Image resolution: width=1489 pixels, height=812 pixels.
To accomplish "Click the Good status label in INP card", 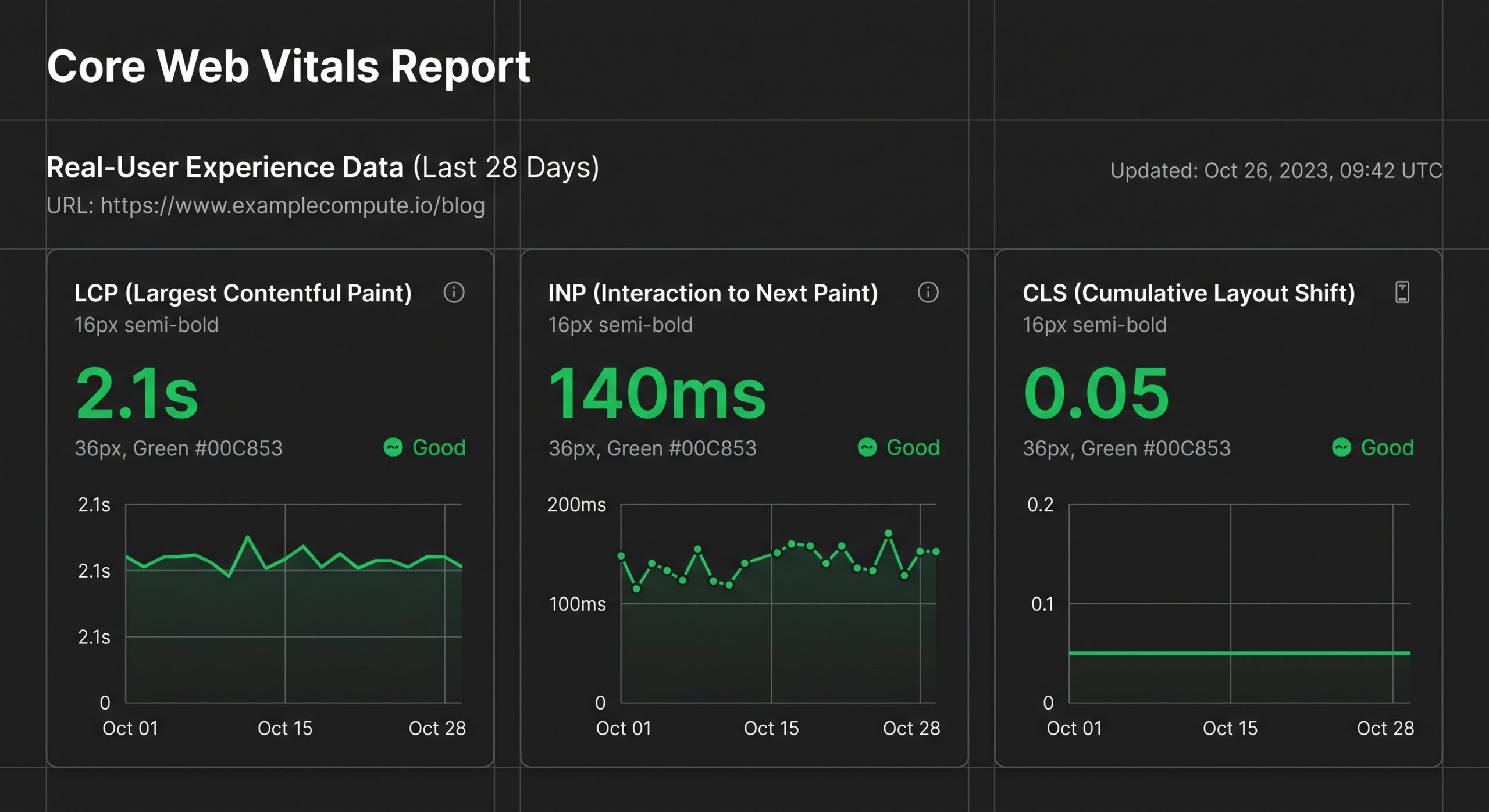I will point(913,447).
